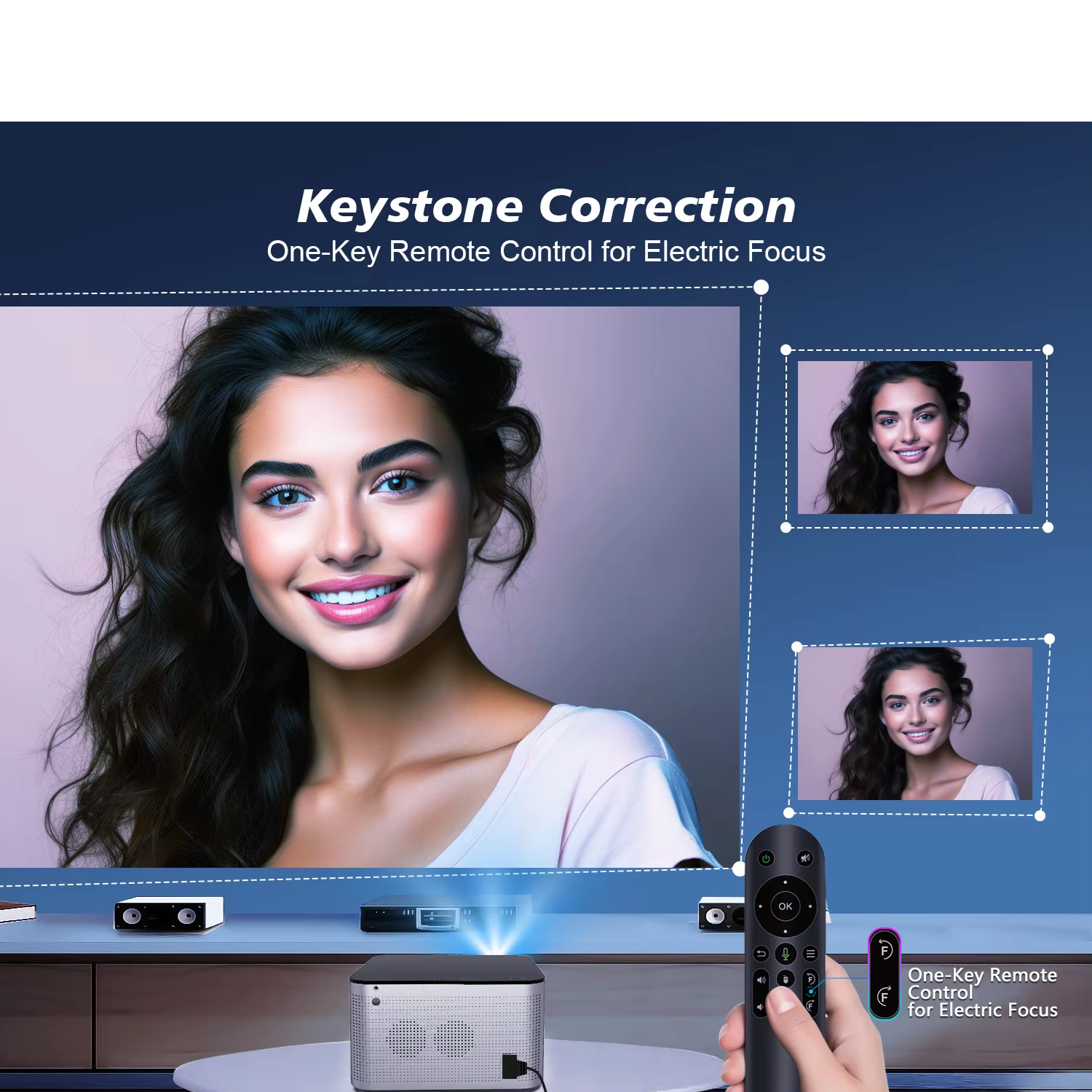This screenshot has width=1092, height=1092.
Task: Click the "One-Key Remote Control for Electric Focus" subtitle under the heading
Action: click(x=546, y=252)
